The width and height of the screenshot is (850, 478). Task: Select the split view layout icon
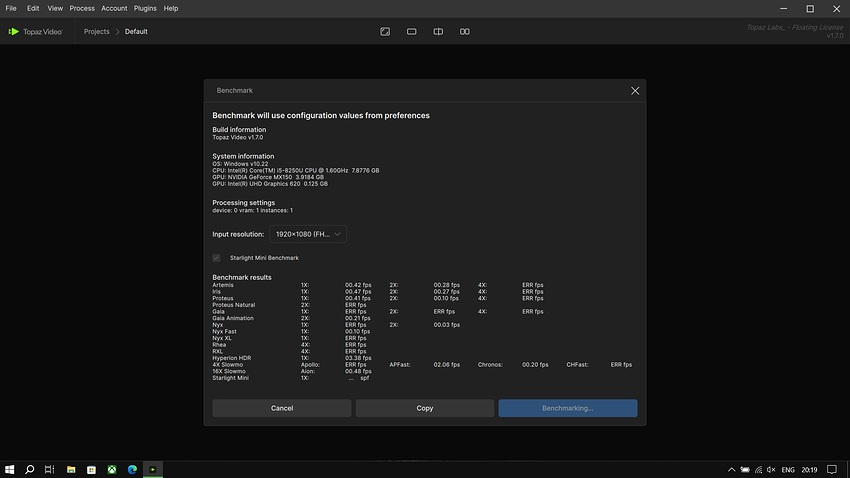pos(438,31)
